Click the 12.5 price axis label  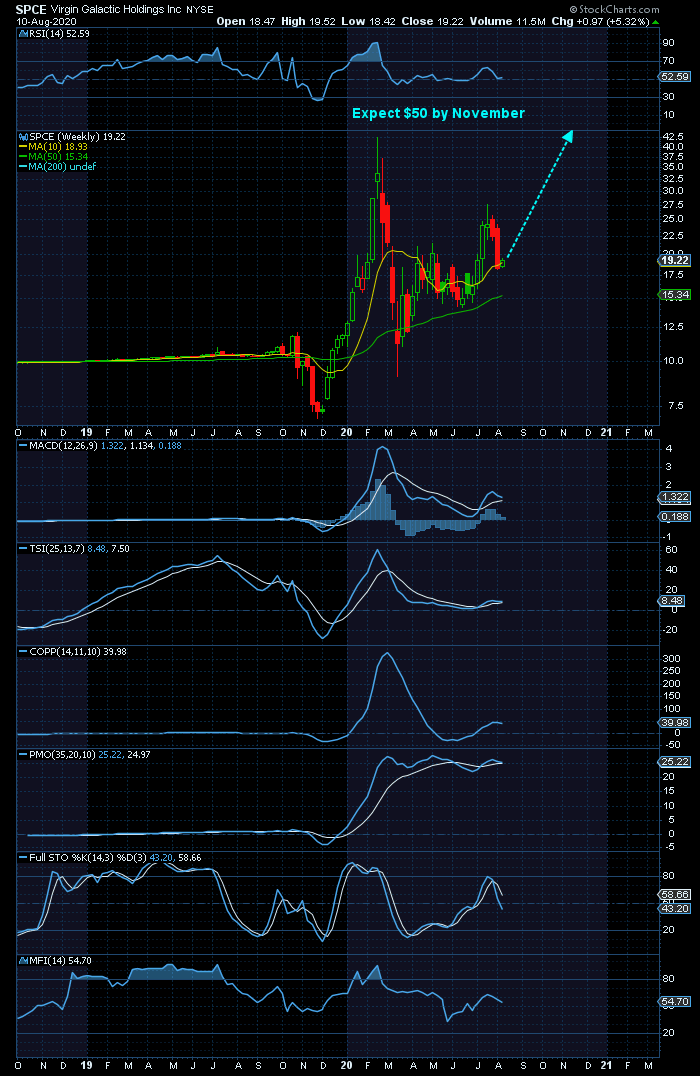pos(673,326)
